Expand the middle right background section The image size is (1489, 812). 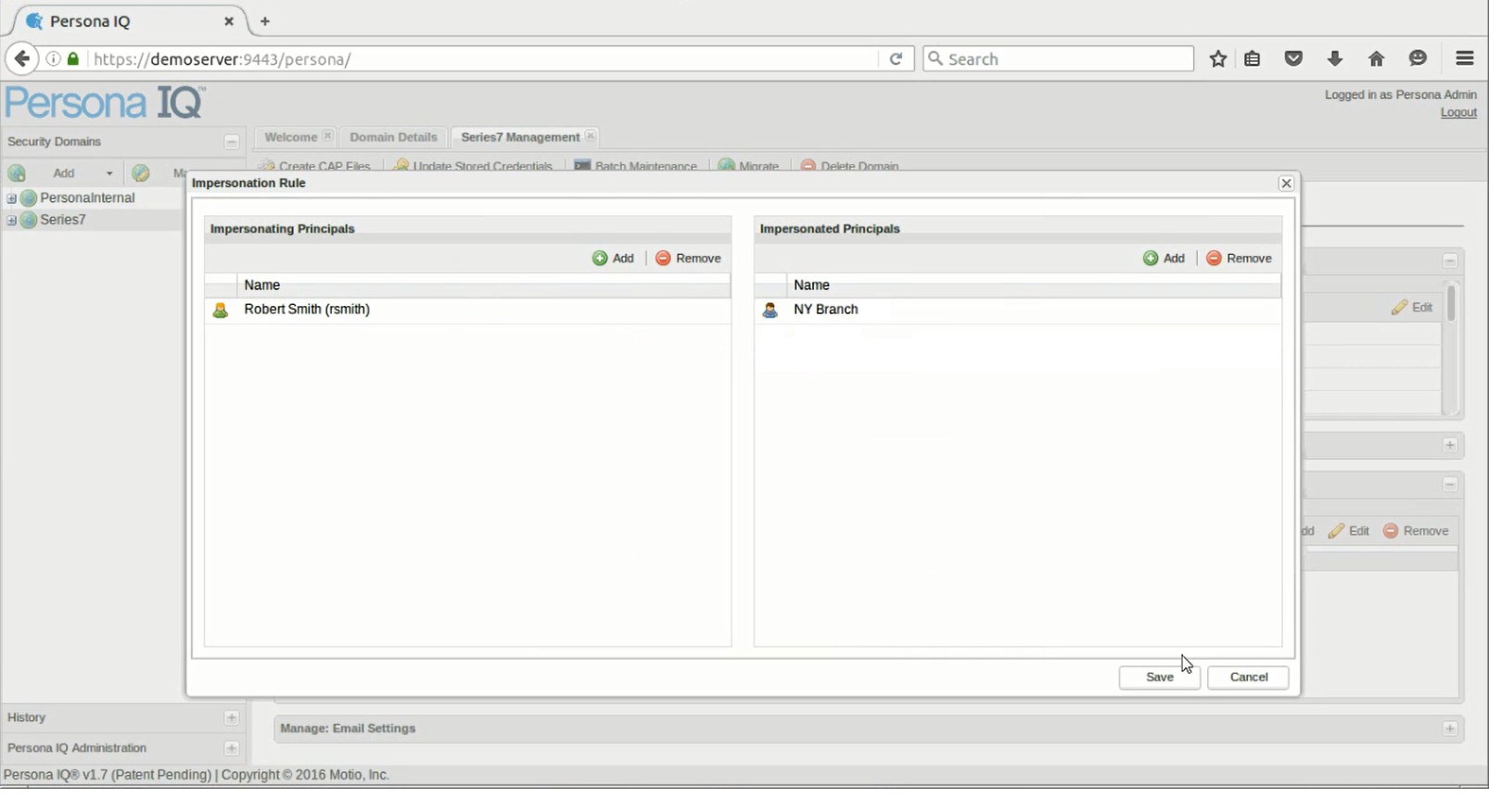click(1450, 446)
